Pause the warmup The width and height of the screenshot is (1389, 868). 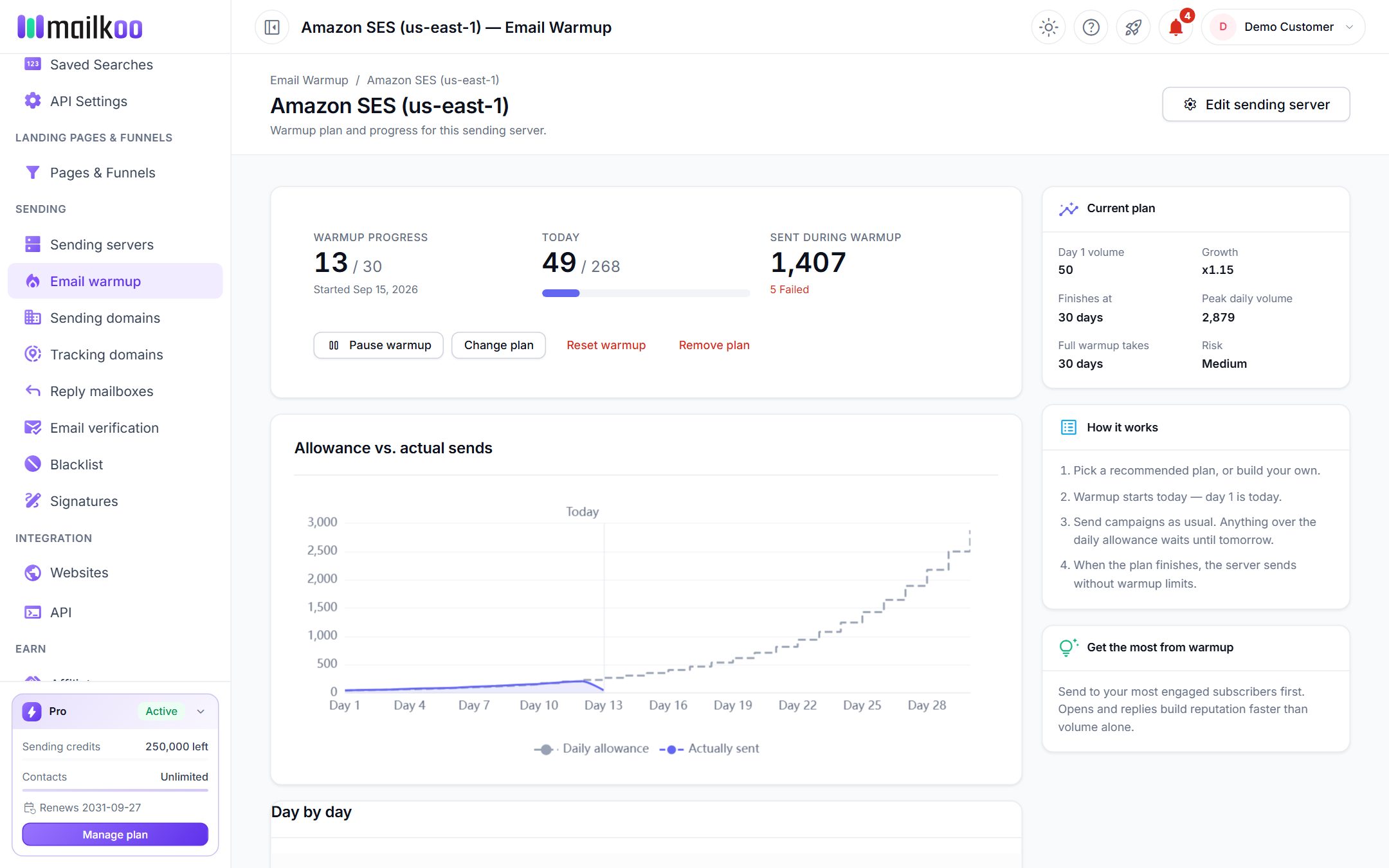pyautogui.click(x=379, y=345)
